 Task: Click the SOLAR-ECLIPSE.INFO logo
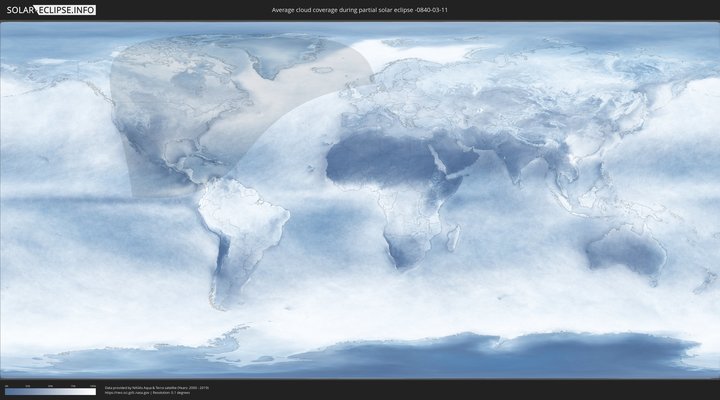pos(52,10)
